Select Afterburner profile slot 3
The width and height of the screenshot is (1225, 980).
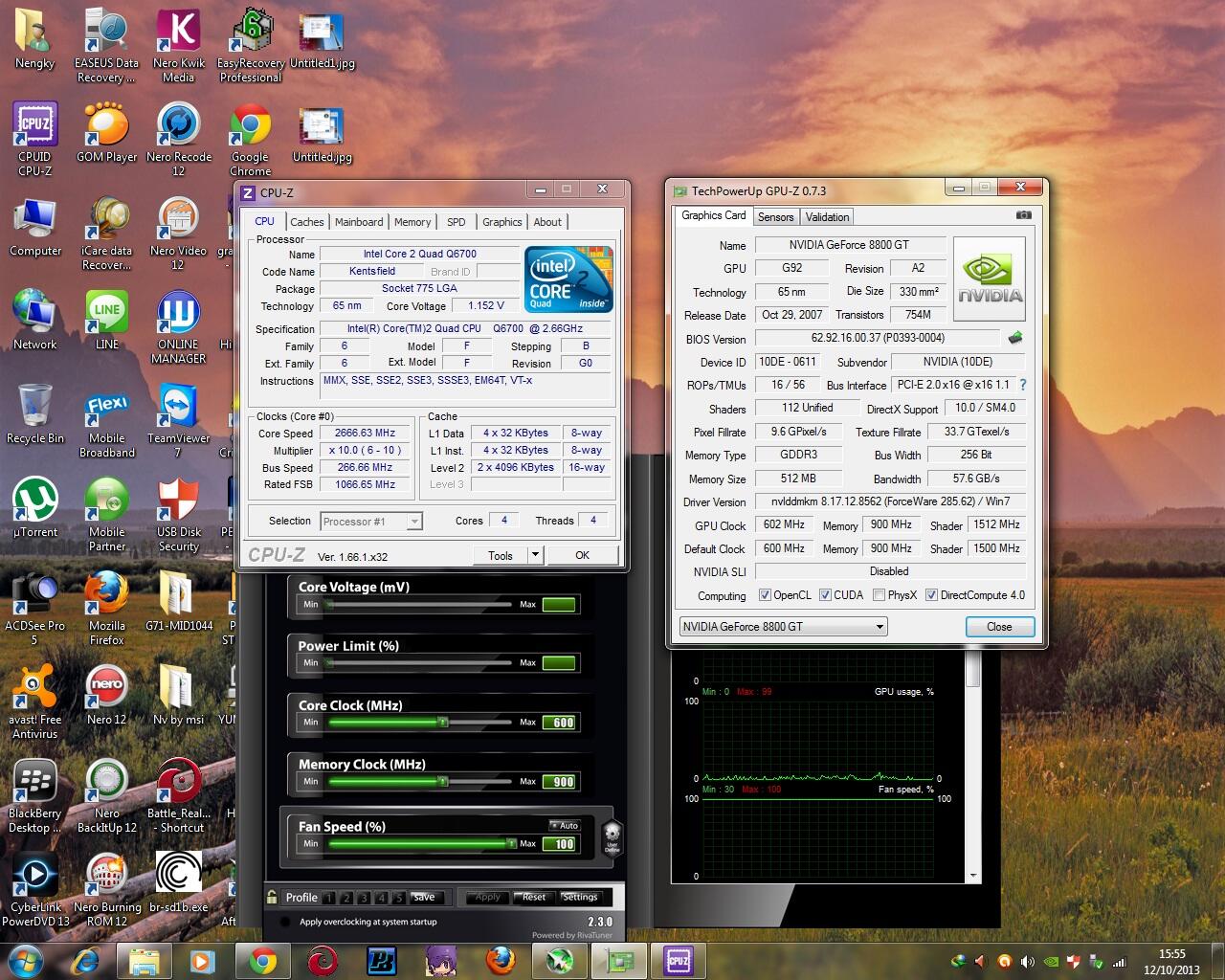365,898
